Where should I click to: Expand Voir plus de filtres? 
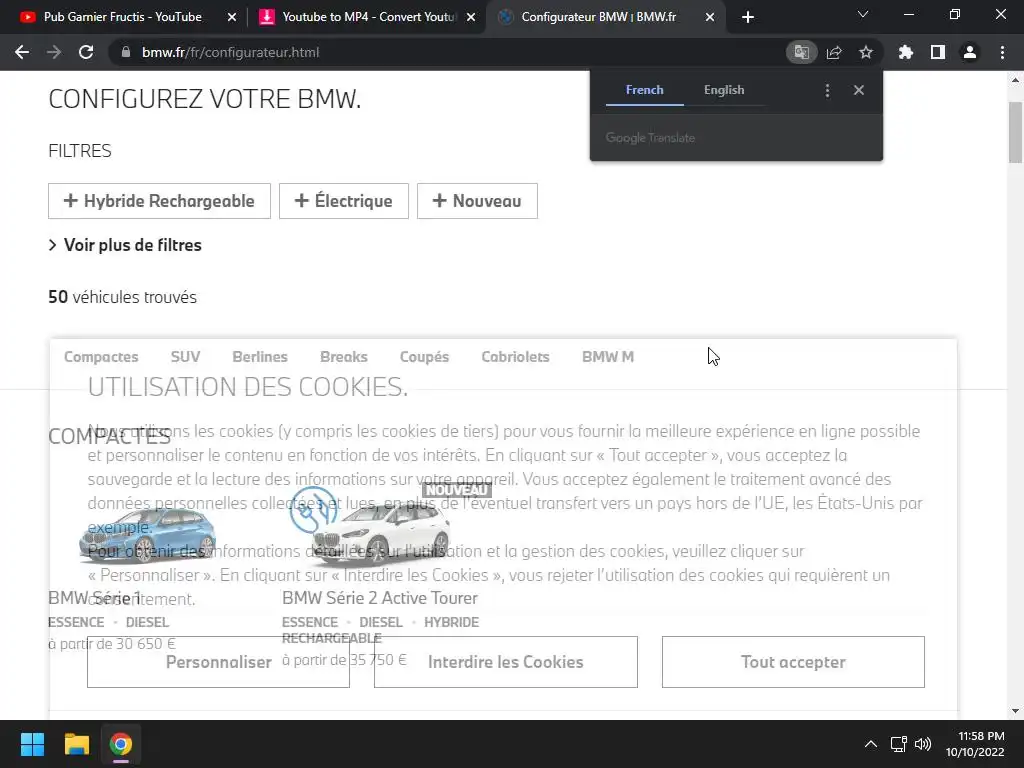125,246
